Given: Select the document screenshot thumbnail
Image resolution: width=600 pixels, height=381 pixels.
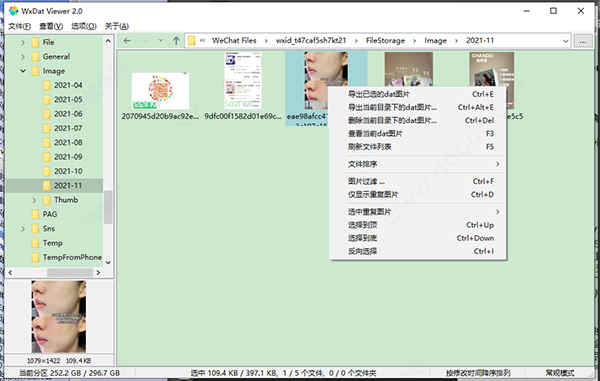Looking at the screenshot, I should pyautogui.click(x=243, y=81).
